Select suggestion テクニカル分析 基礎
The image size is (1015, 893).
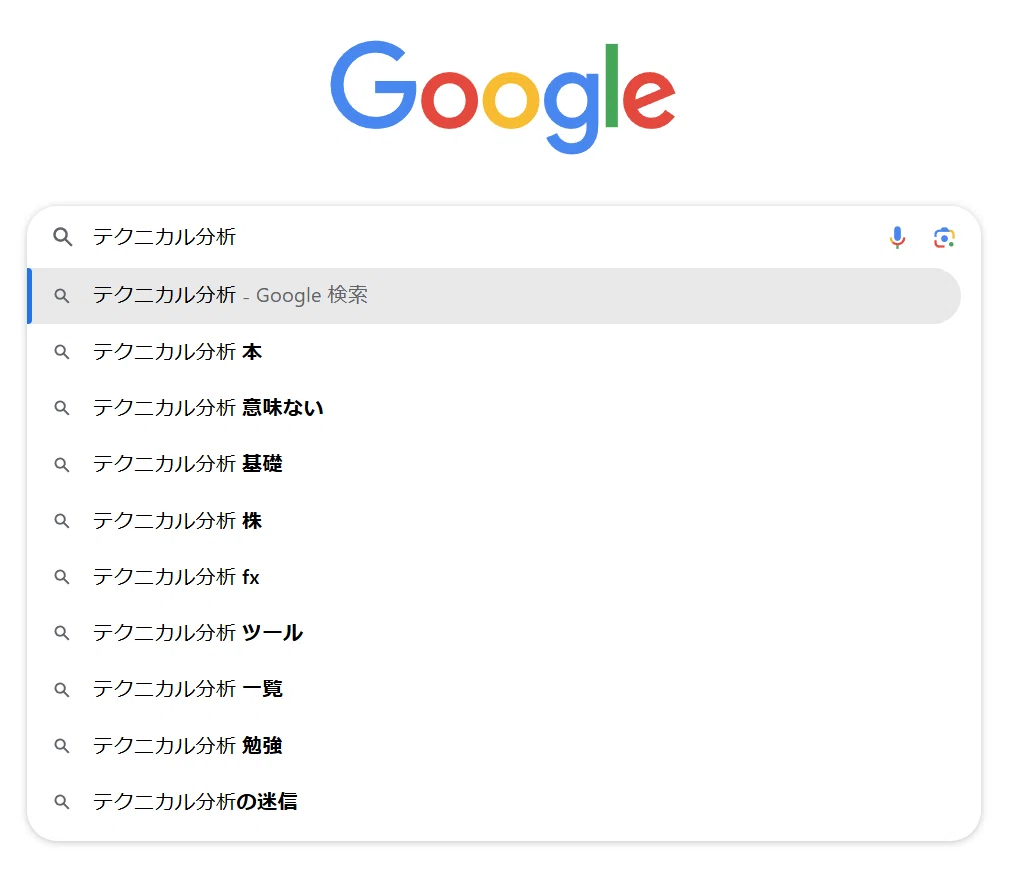[495, 464]
